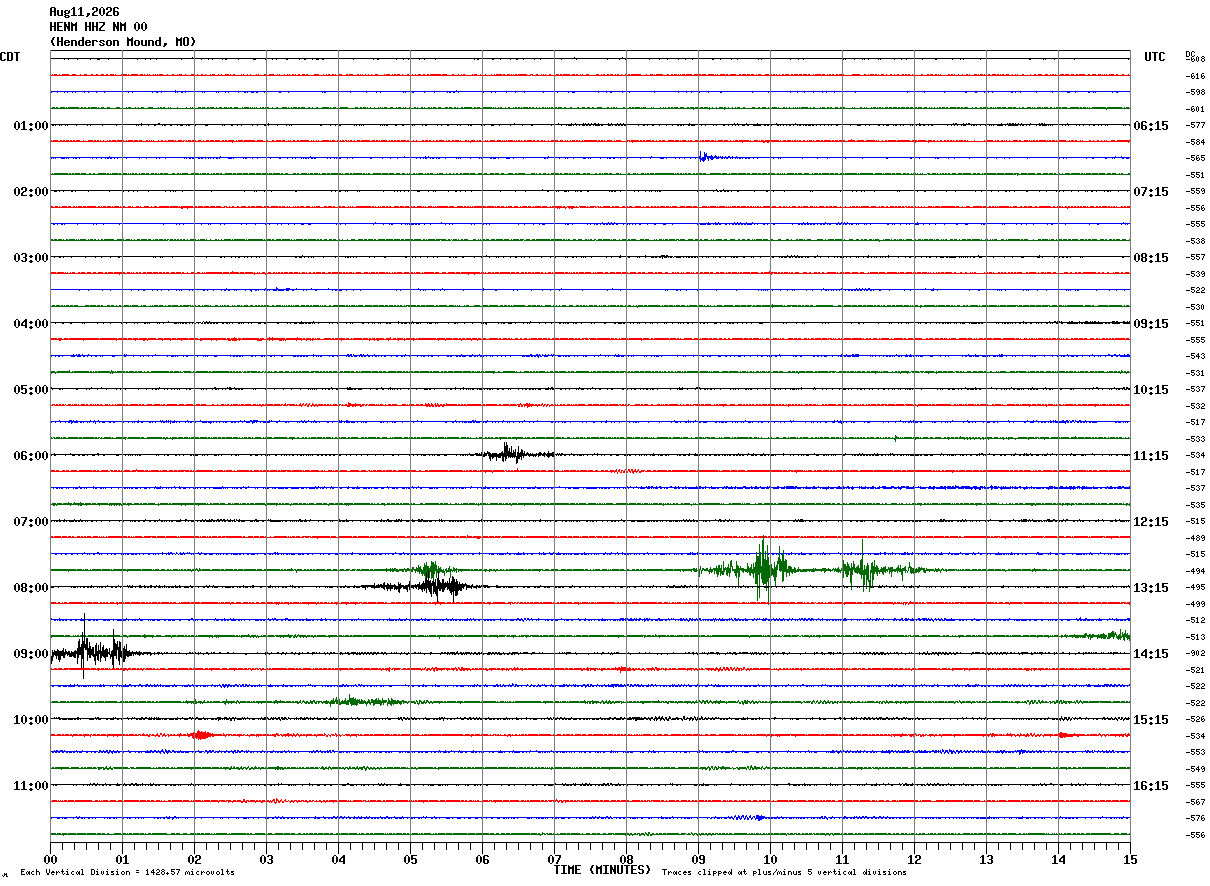
Task: Select the HENM HHZ NM 00 station label
Action: 98,27
